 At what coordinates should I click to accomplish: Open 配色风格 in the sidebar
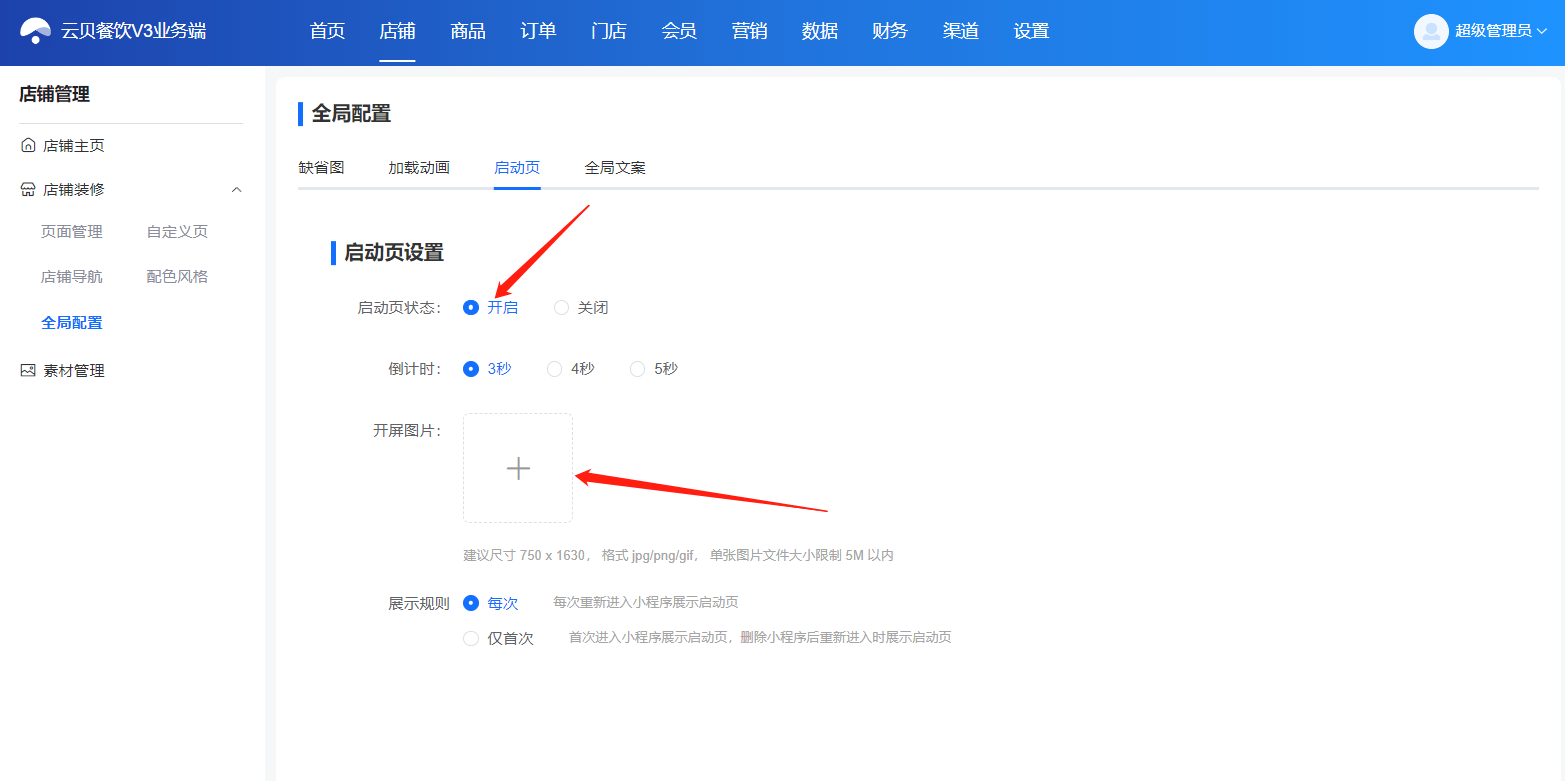[177, 277]
